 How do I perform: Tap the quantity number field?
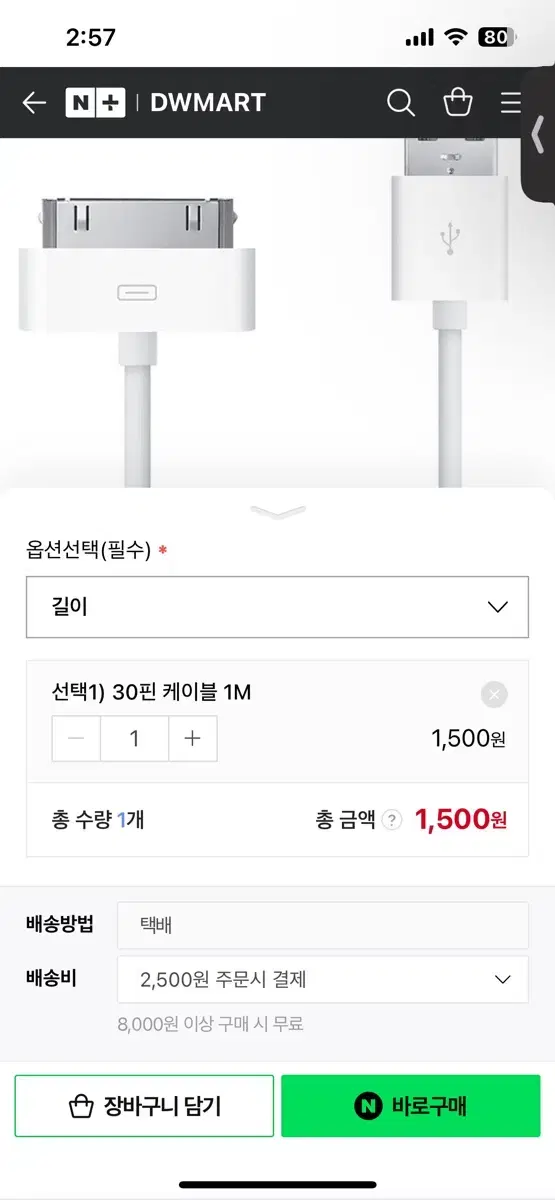click(x=134, y=739)
